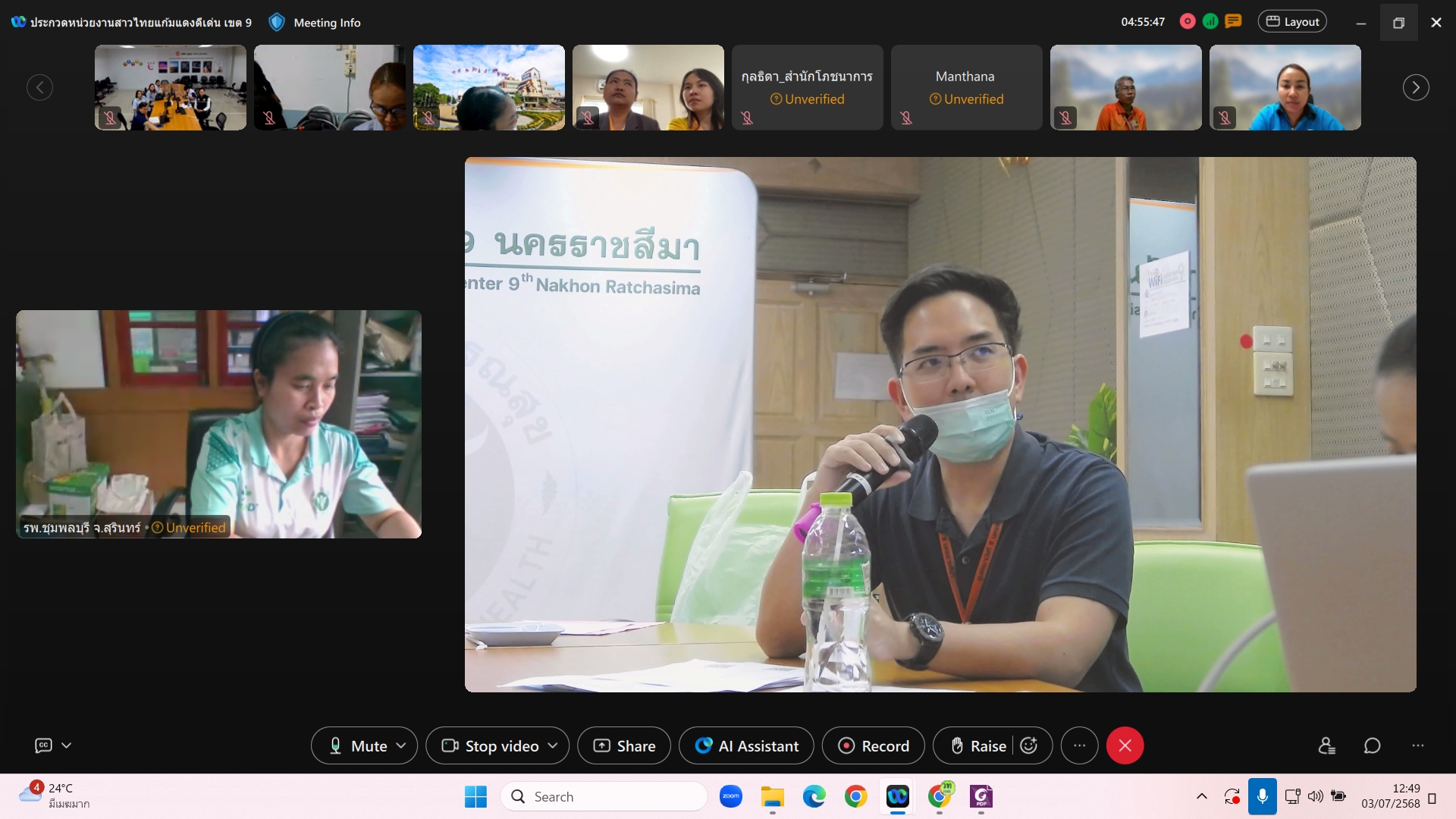Mute the microphone

358,746
